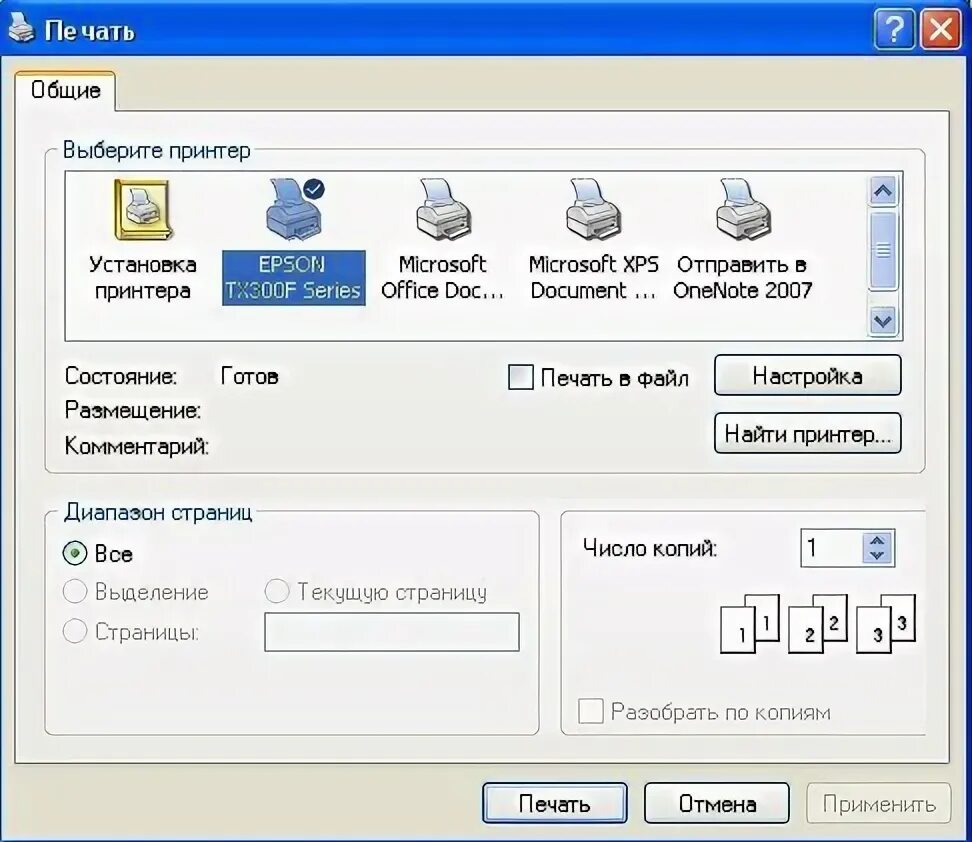Click the Комментарий label
This screenshot has width=972, height=842.
pyautogui.click(x=136, y=445)
